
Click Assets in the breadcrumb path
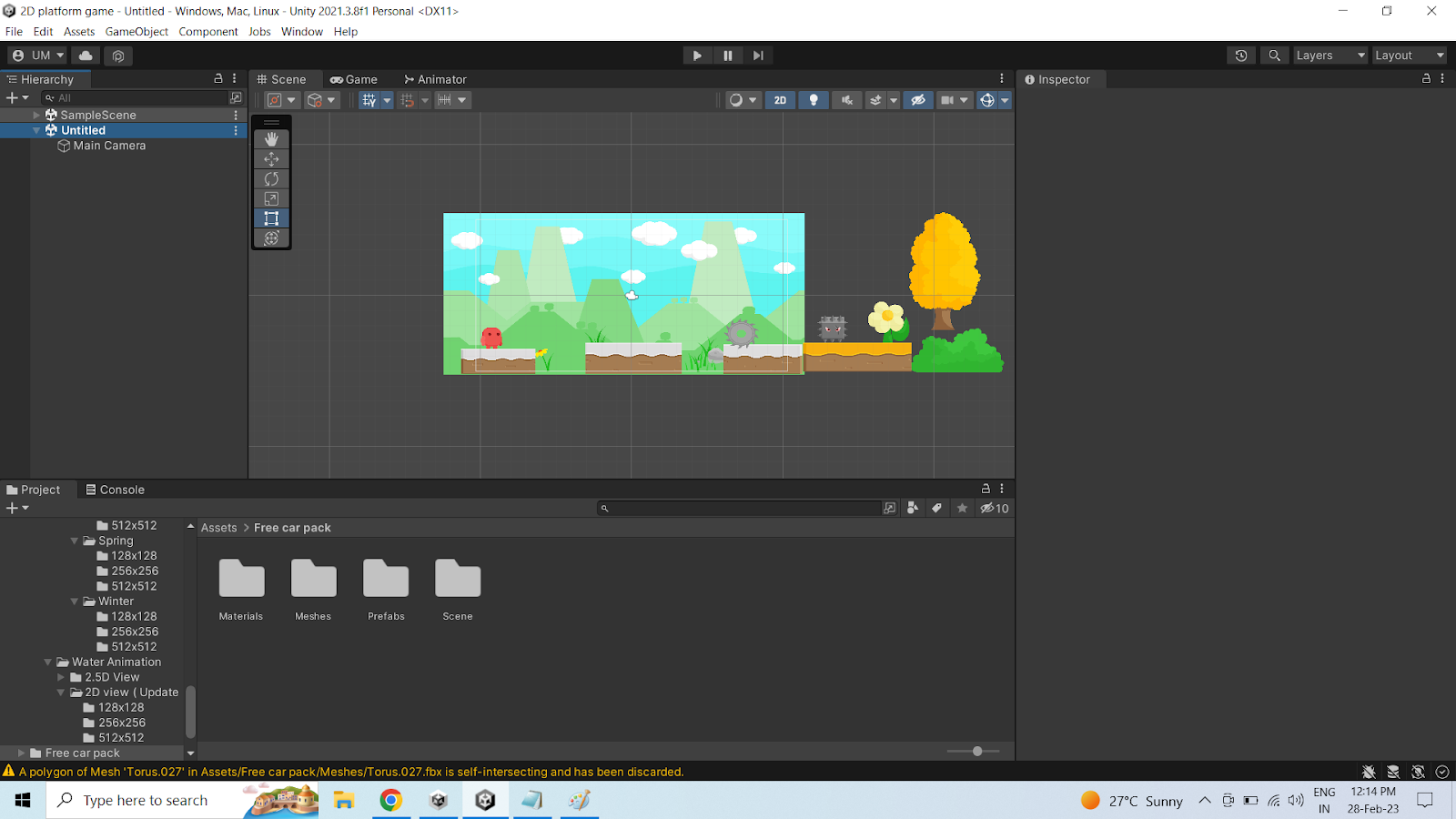point(218,528)
